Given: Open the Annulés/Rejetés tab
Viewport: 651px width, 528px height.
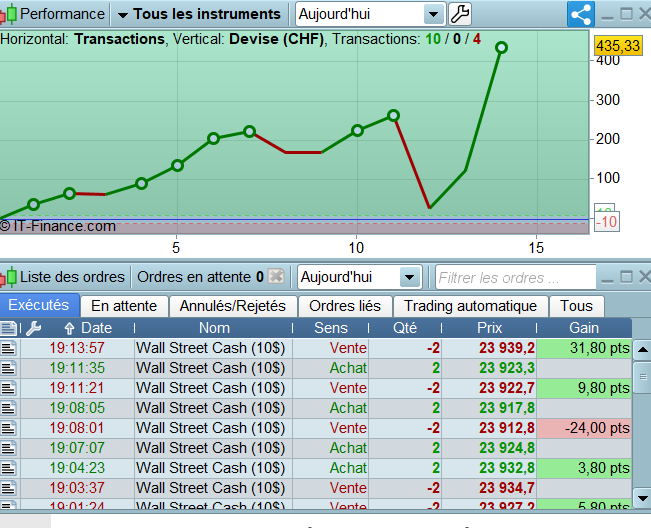Looking at the screenshot, I should (233, 306).
